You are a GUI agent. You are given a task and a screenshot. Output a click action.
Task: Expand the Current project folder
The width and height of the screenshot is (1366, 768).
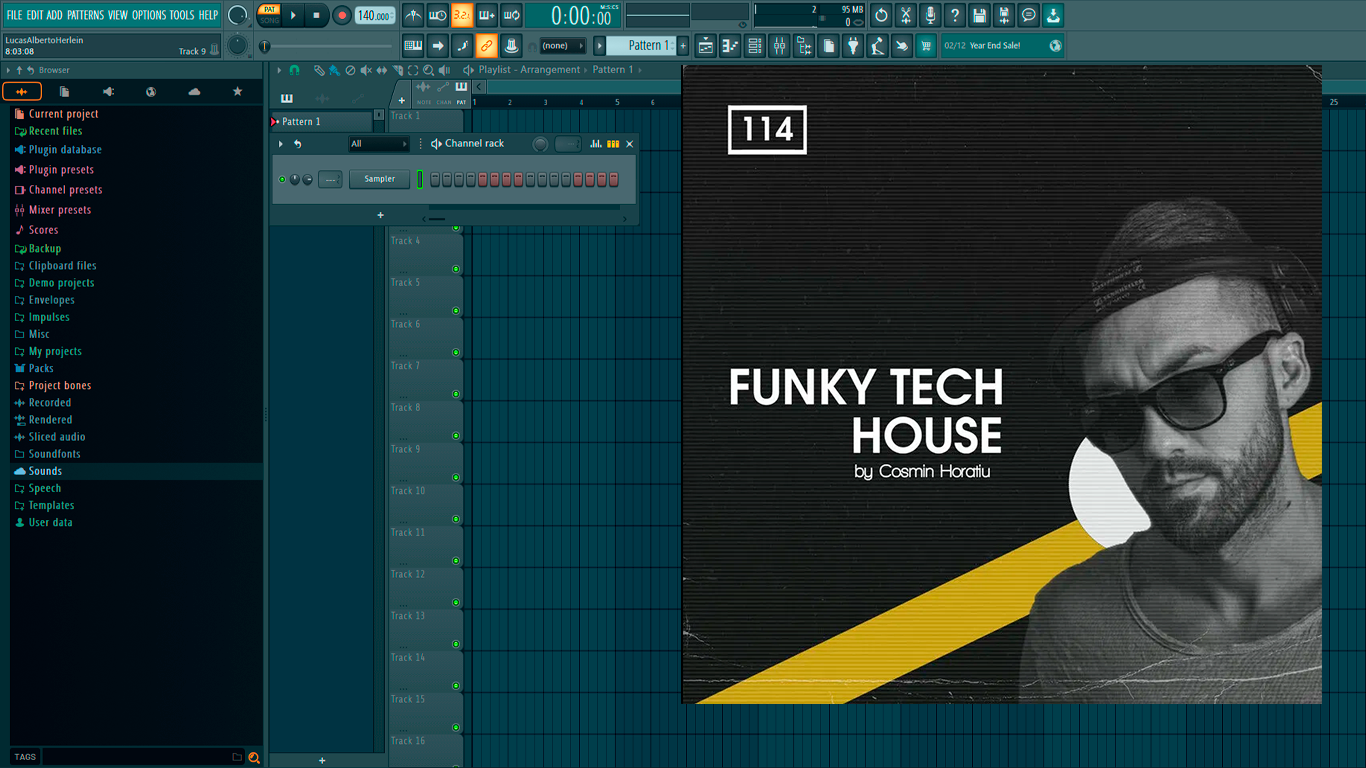click(x=55, y=114)
